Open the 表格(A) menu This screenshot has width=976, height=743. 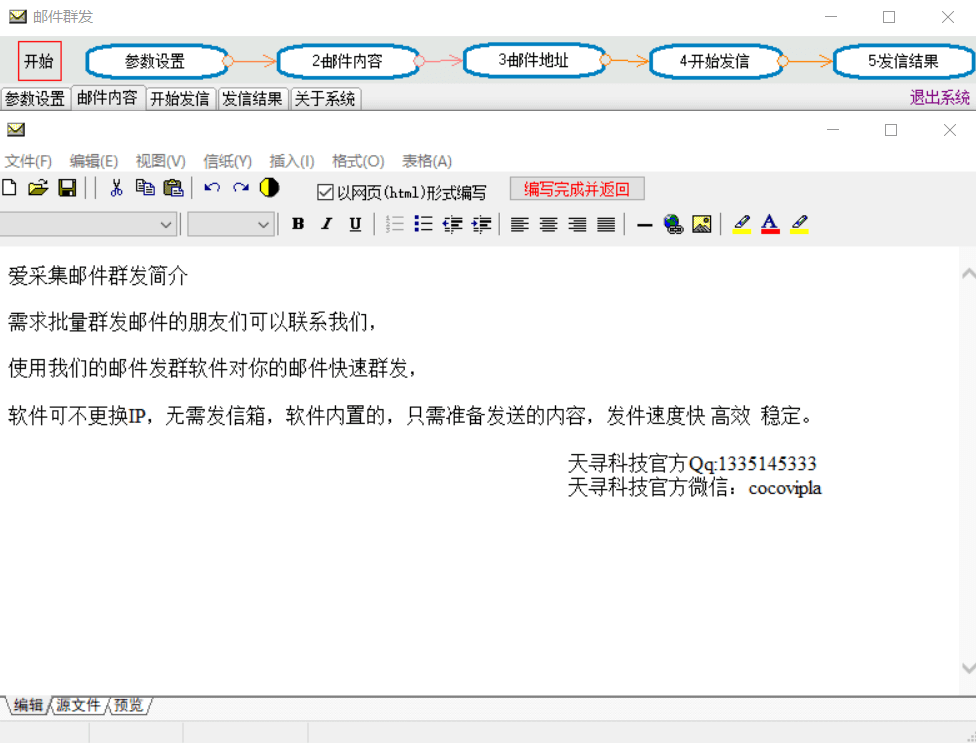(x=426, y=161)
